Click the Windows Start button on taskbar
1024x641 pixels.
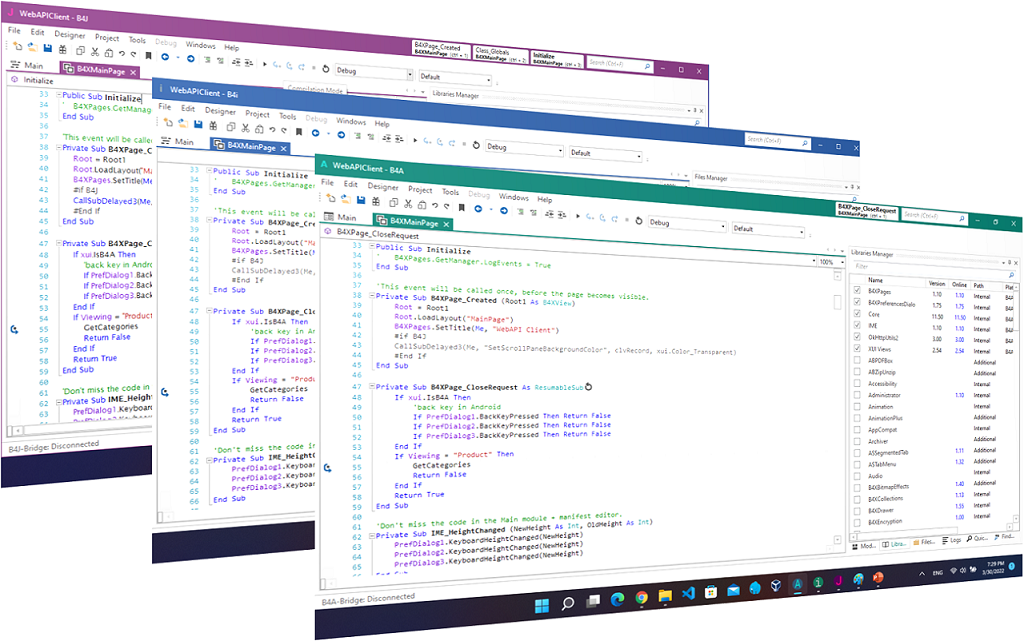tap(542, 606)
